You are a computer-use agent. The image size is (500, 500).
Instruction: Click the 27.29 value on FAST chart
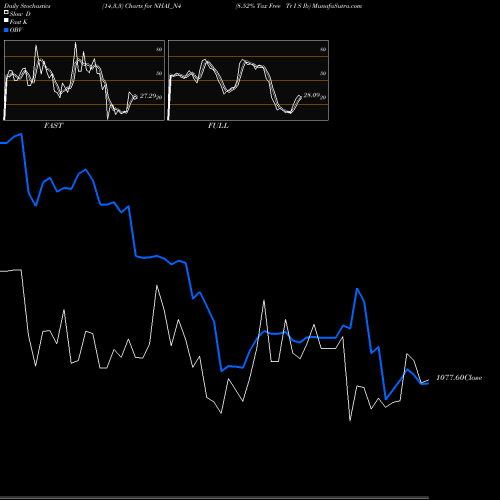148,96
